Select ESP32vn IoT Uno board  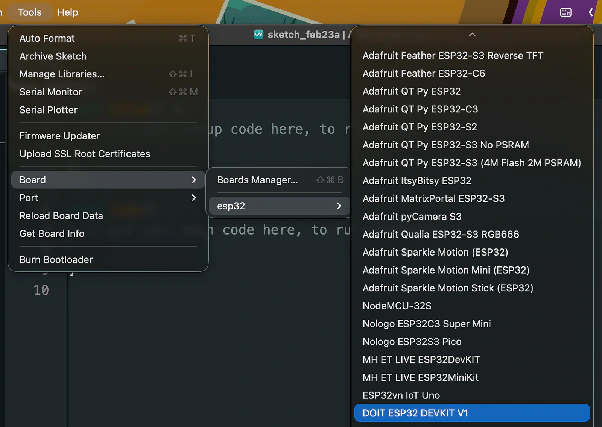click(472, 396)
